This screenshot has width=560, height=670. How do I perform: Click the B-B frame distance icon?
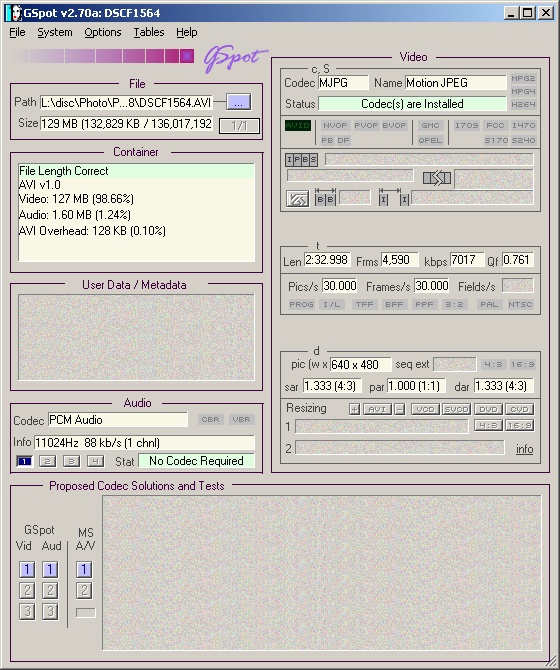pos(325,197)
